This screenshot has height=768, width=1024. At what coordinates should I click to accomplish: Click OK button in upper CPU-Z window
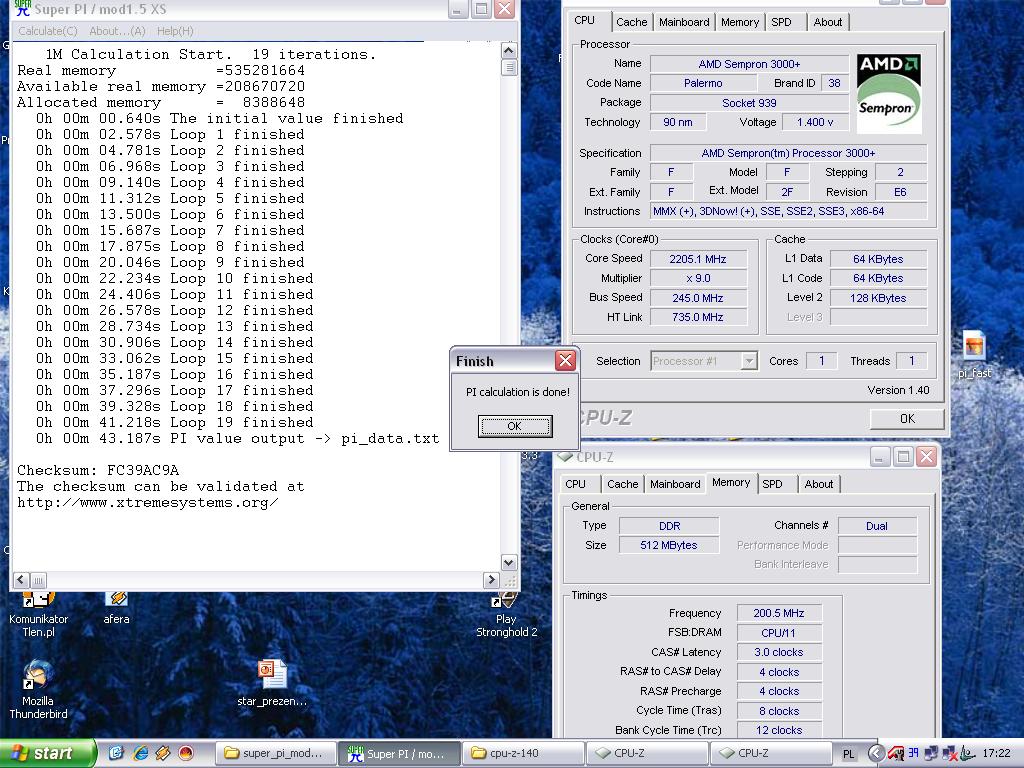click(x=907, y=419)
